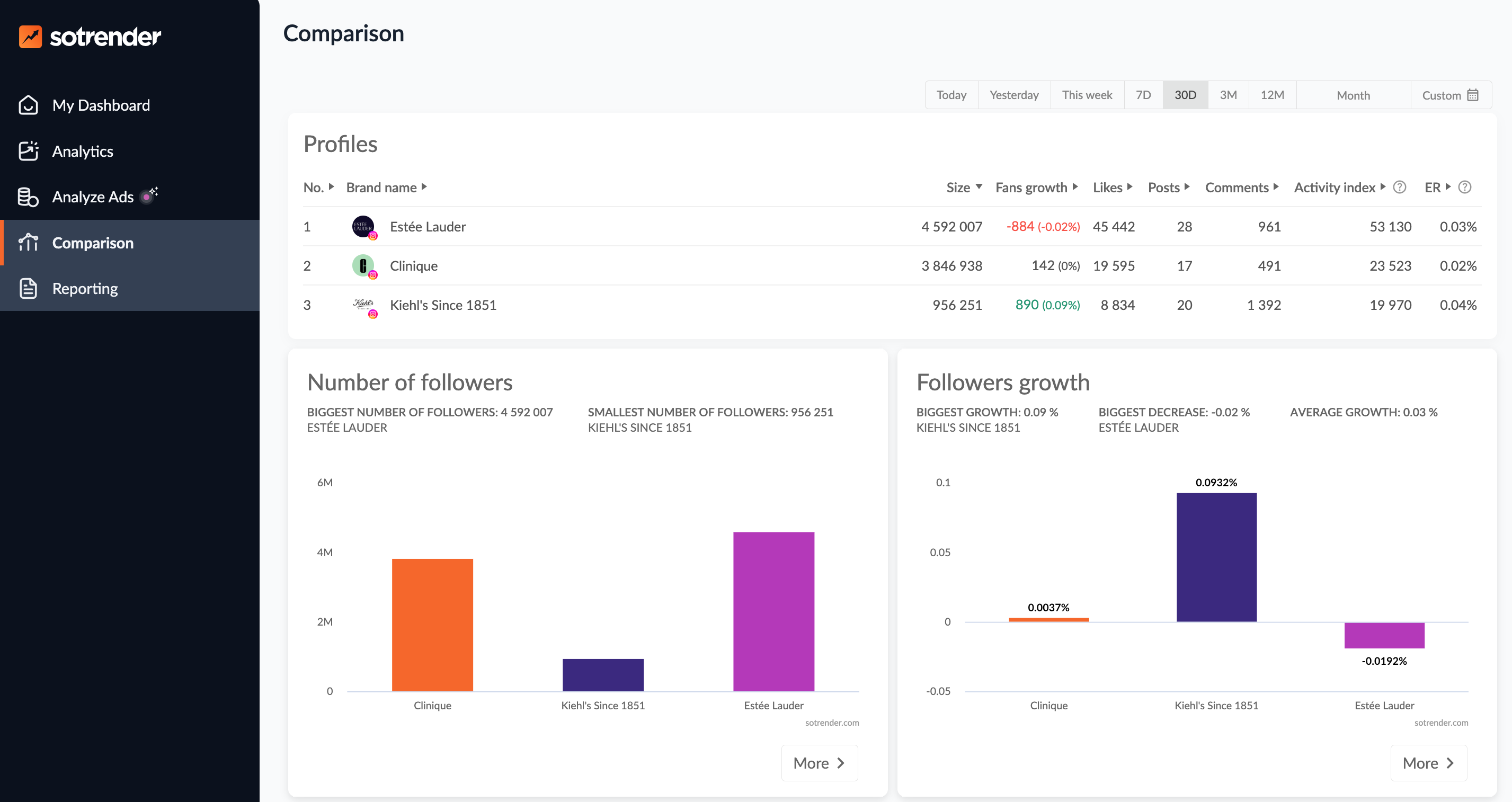
Task: Click the Analyze Ads coins icon
Action: (x=28, y=197)
